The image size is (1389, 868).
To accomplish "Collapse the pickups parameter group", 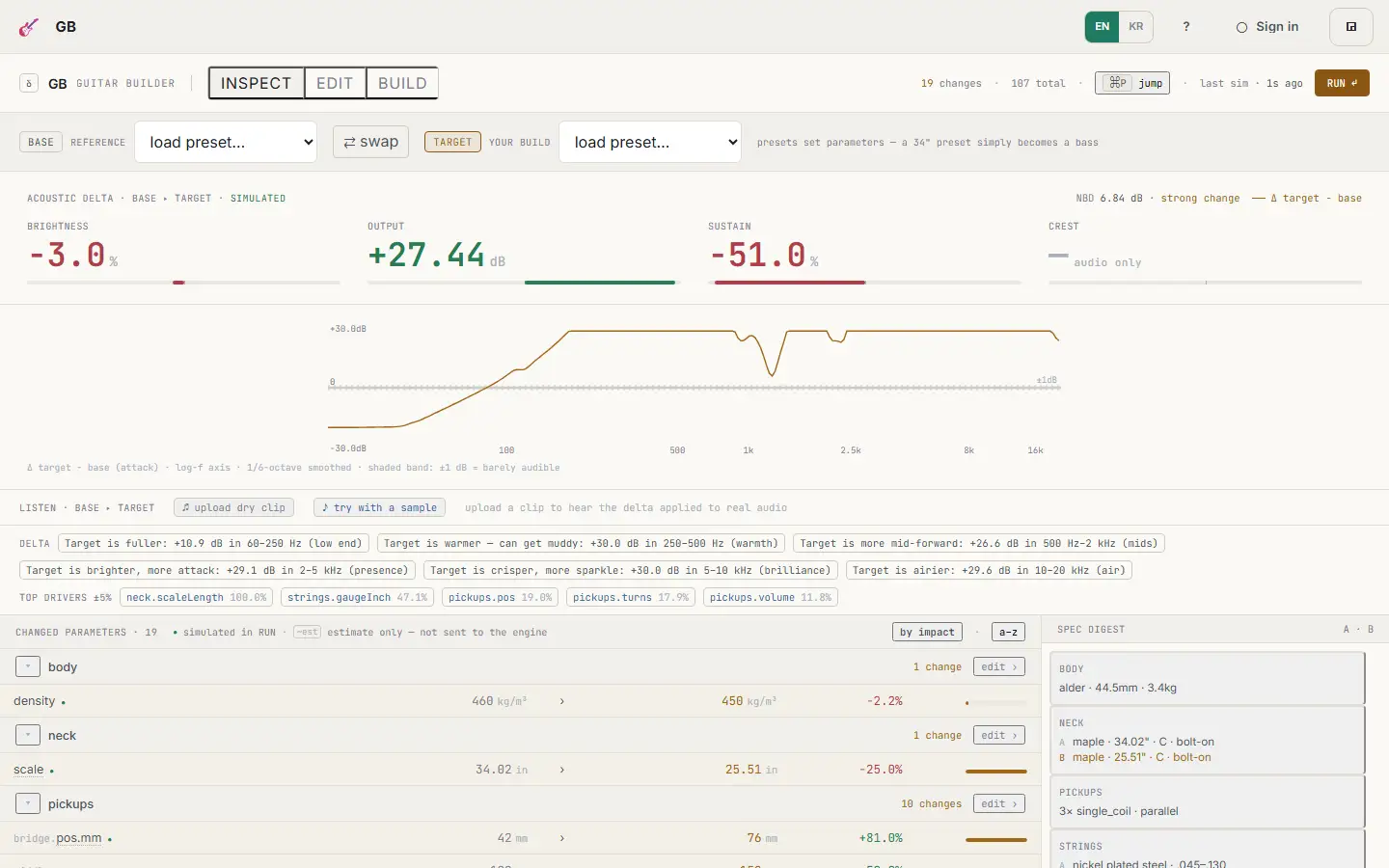I will click(28, 803).
